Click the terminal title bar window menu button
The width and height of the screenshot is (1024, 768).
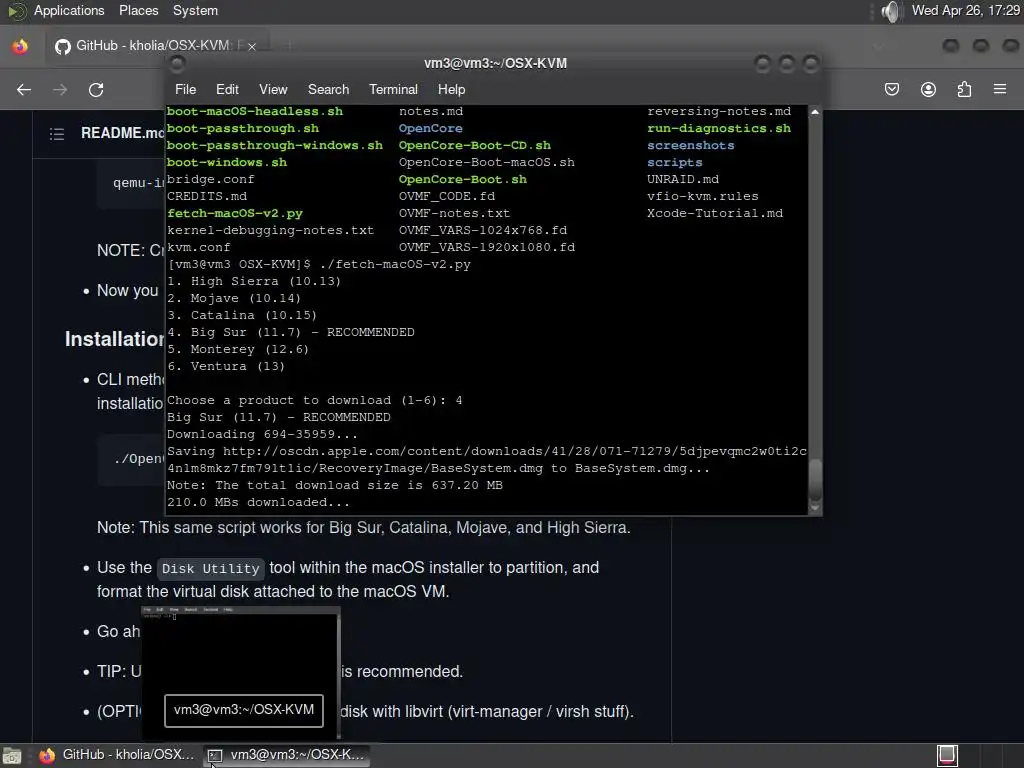point(177,63)
